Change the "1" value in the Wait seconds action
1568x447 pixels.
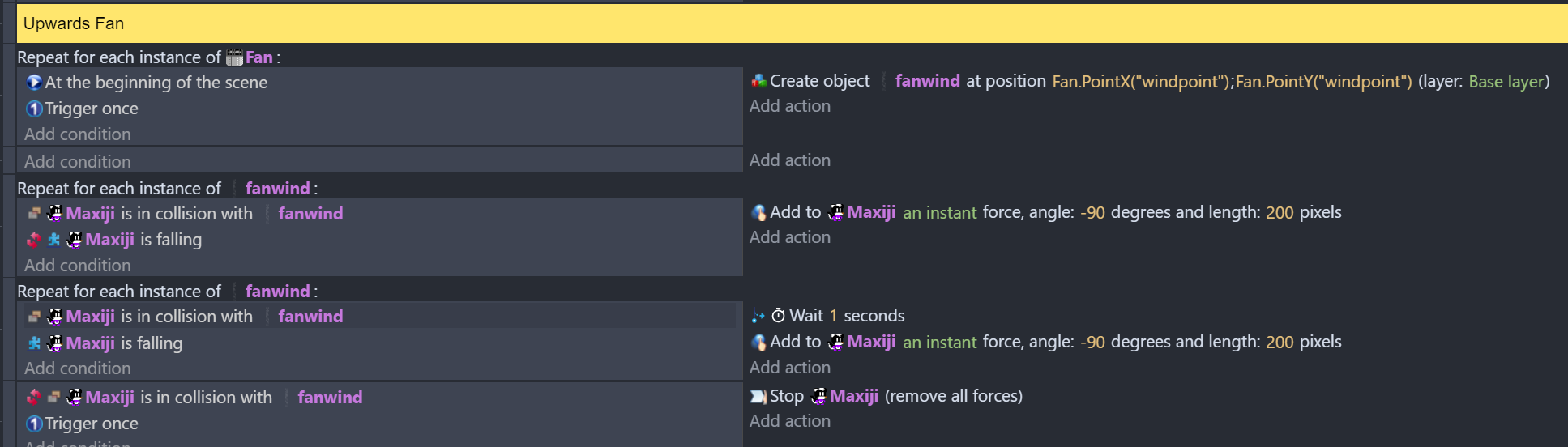tap(833, 316)
